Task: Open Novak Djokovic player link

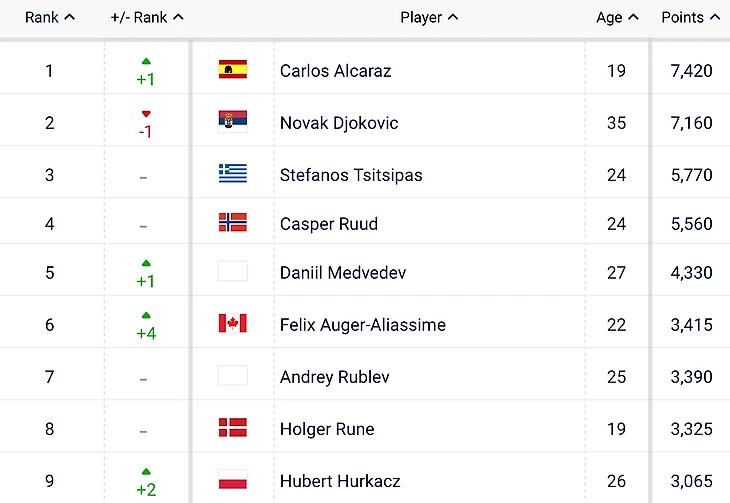Action: [339, 123]
